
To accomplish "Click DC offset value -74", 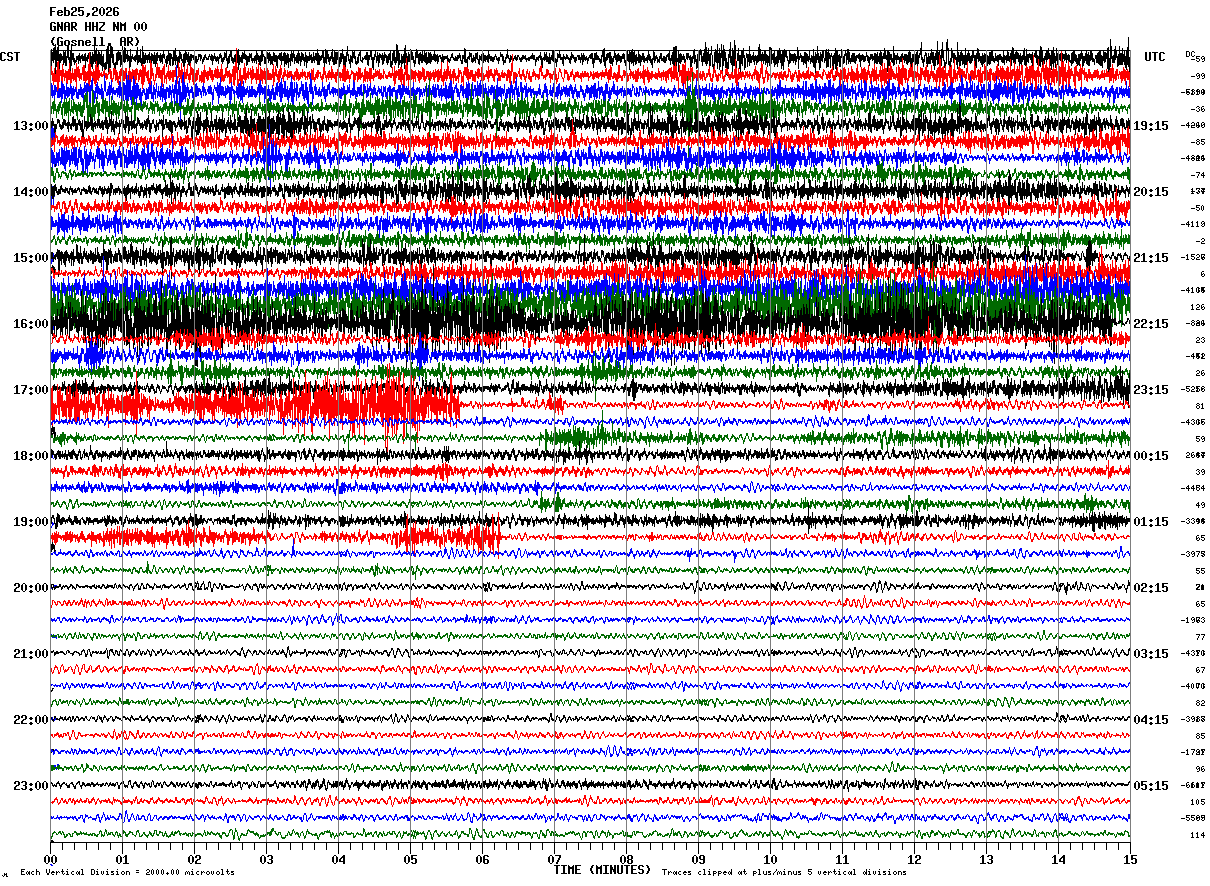I will click(1197, 175).
